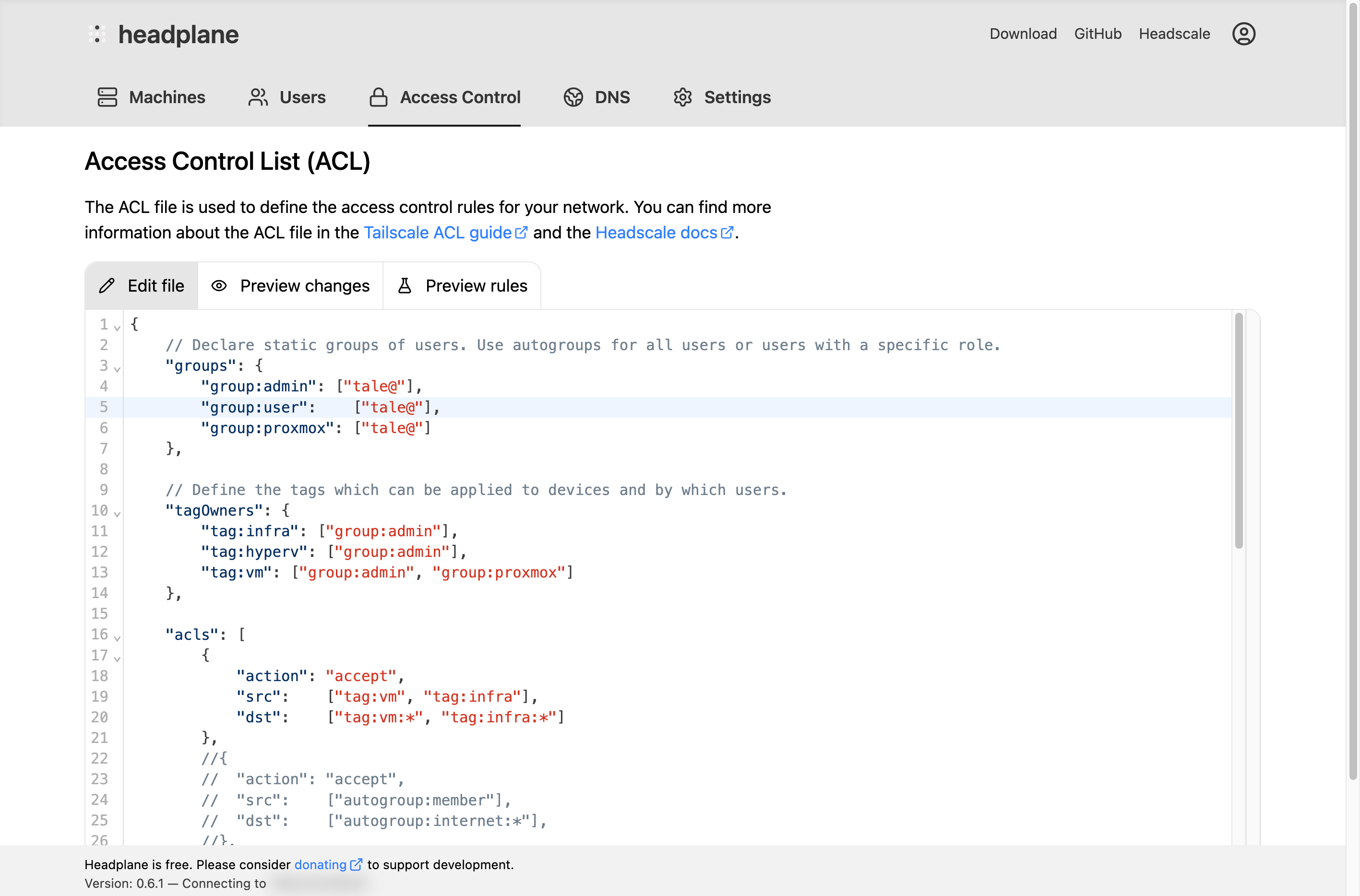
Task: Click the Access Control lock icon
Action: pyautogui.click(x=379, y=97)
